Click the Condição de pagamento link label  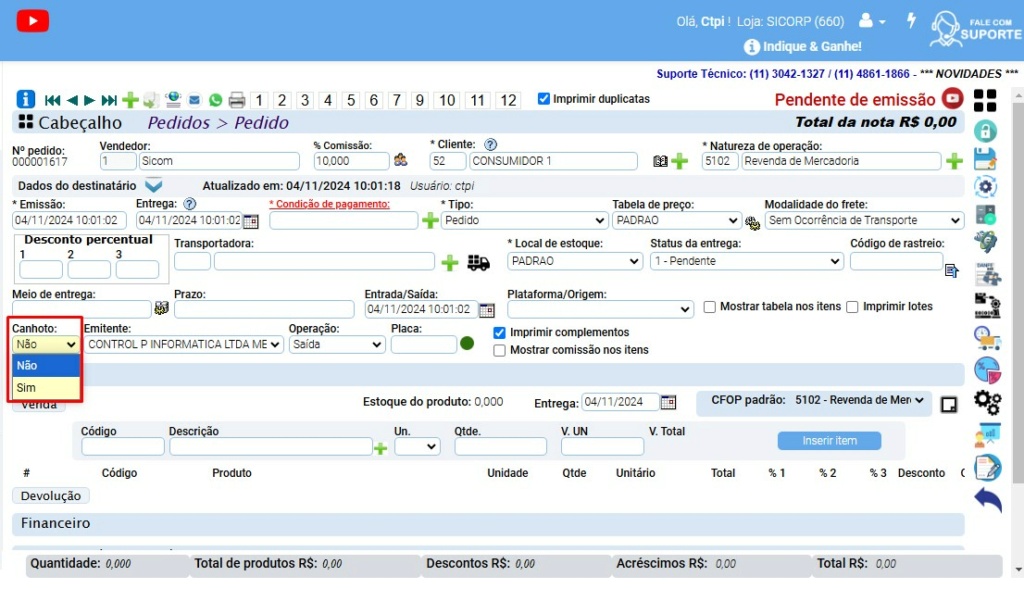click(330, 204)
